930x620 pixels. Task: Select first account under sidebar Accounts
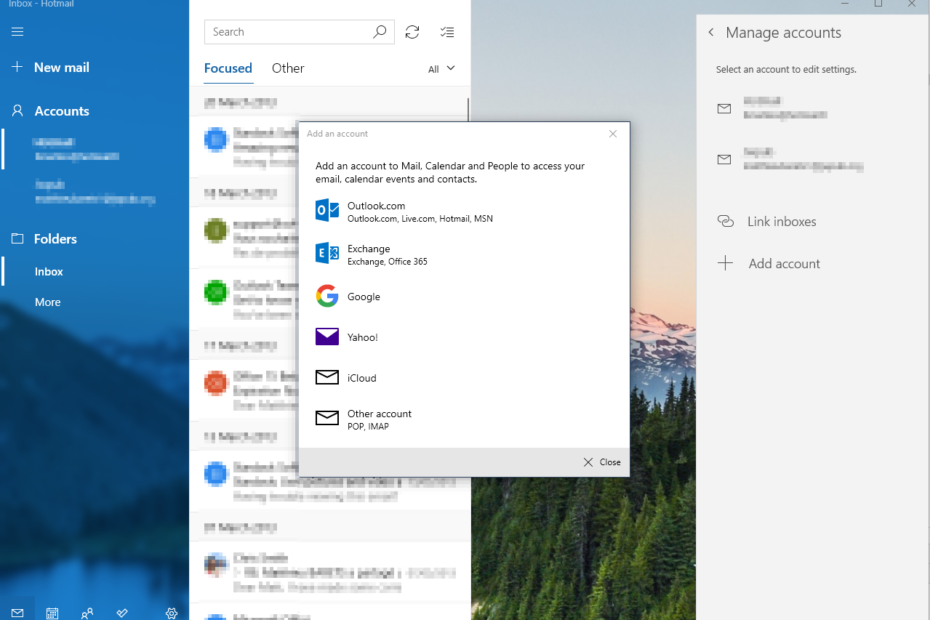(x=77, y=149)
